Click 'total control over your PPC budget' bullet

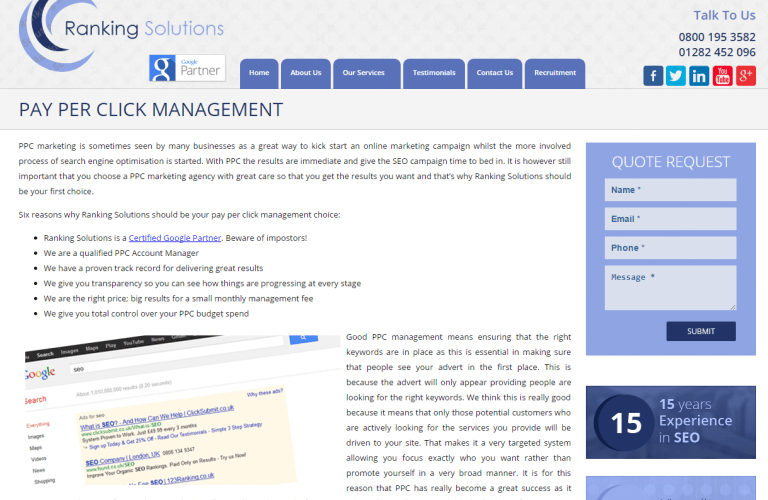pyautogui.click(x=146, y=314)
